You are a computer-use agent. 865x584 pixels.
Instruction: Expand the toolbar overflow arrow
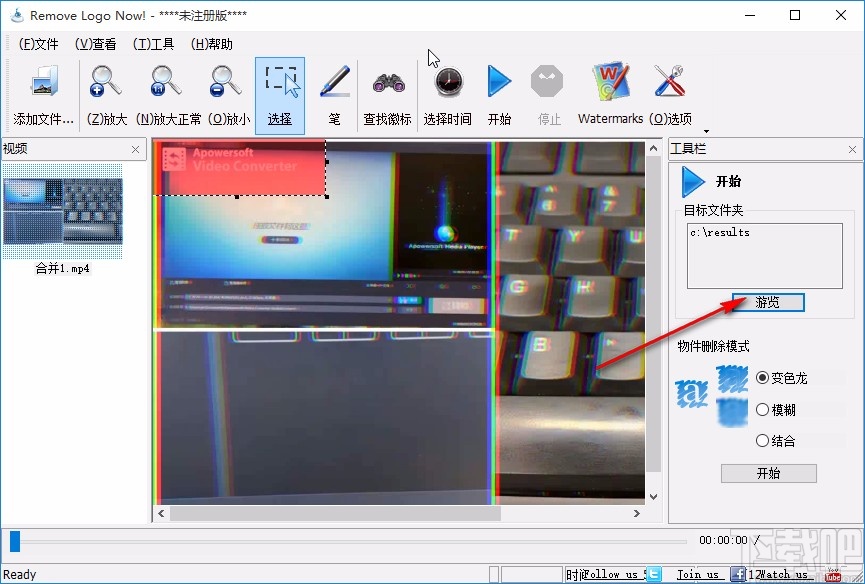tap(705, 131)
